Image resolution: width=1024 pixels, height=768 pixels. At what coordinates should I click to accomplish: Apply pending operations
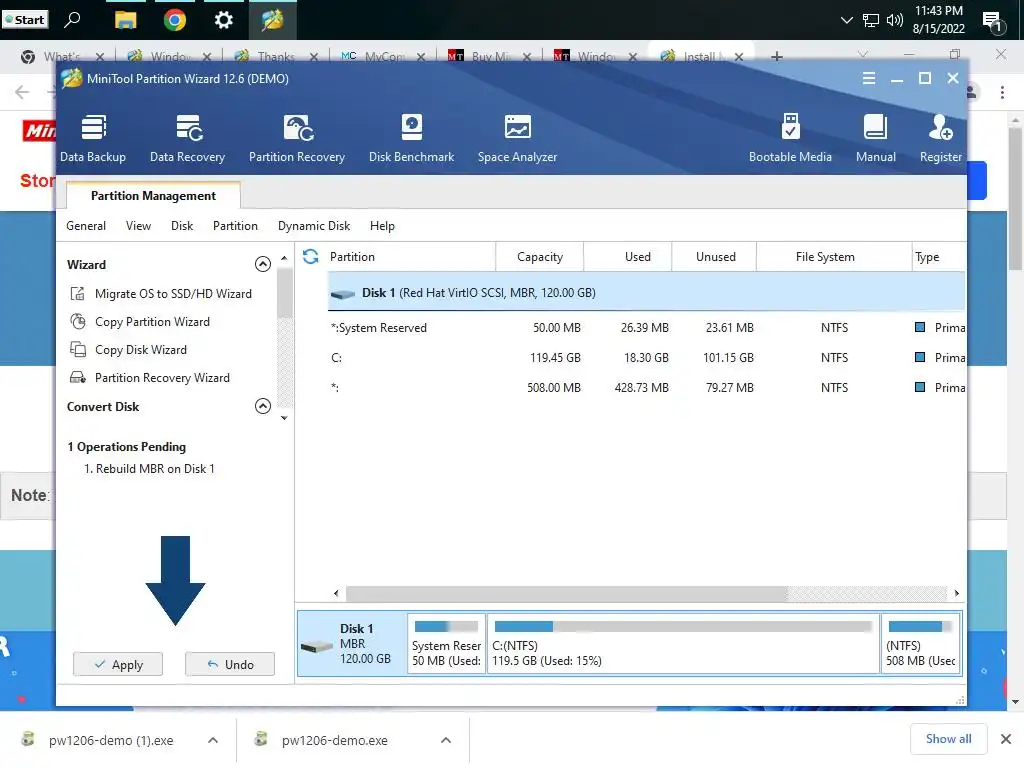(118, 664)
